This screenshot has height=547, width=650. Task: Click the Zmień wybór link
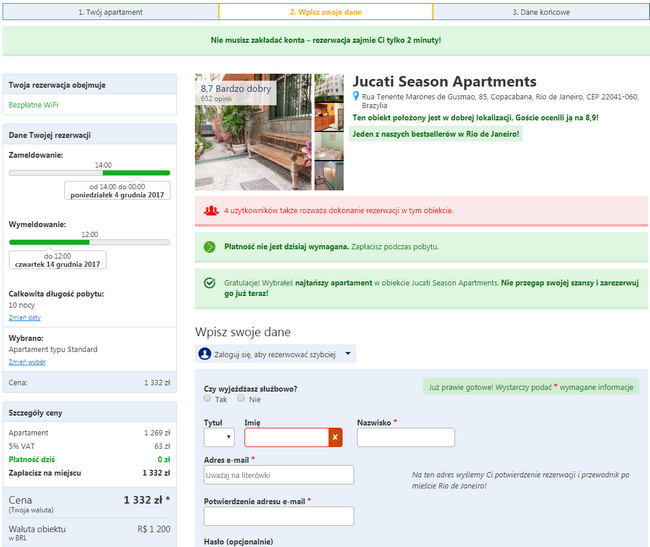[27, 362]
